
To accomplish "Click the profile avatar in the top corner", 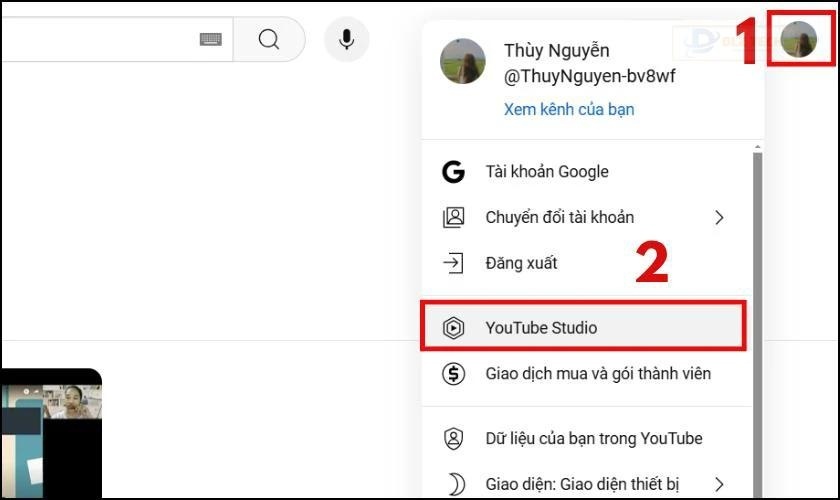I will point(799,39).
